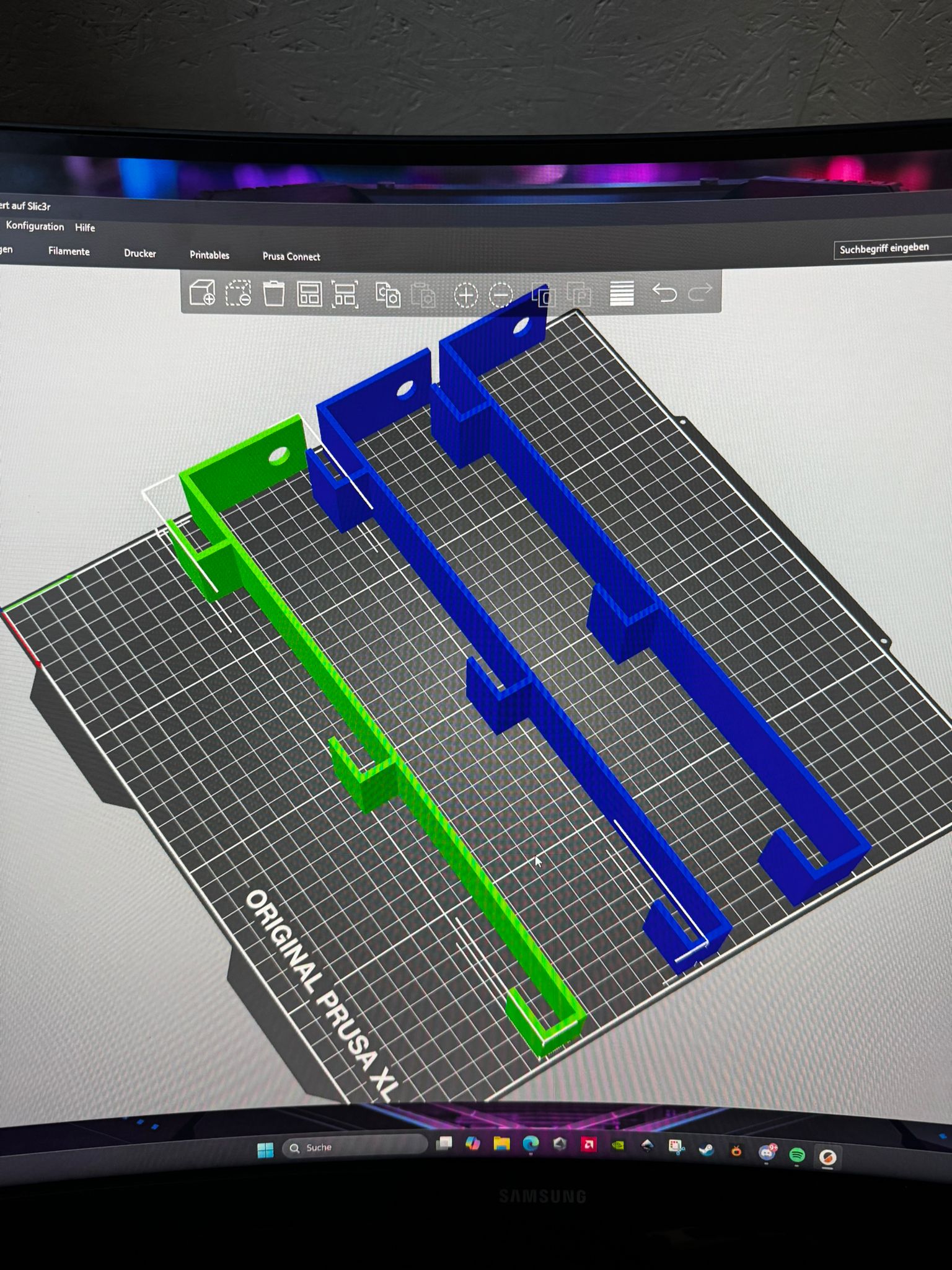
Task: Open Discord from the taskbar
Action: (x=767, y=1153)
